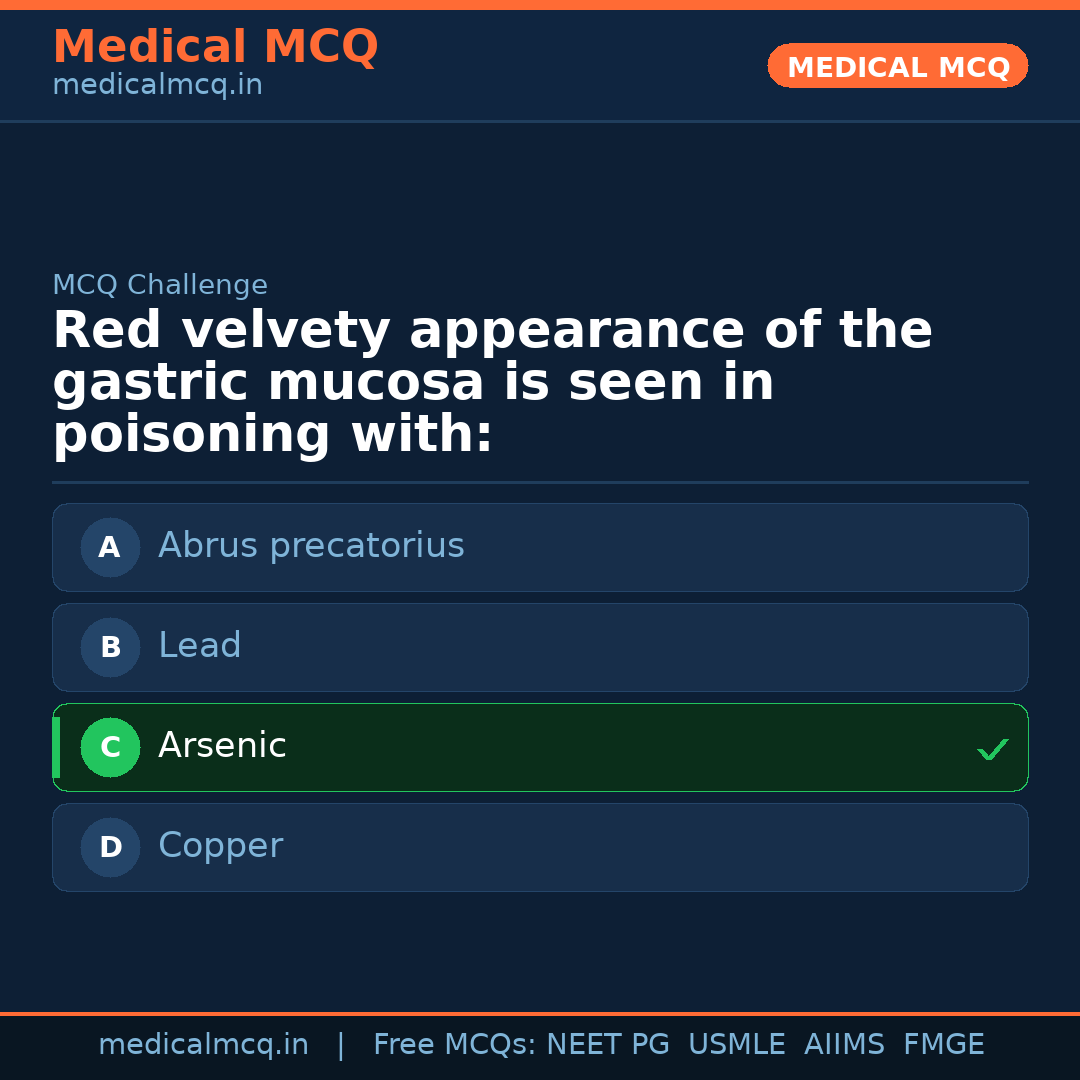The height and width of the screenshot is (1080, 1080).
Task: Click the Medical MCQ logo text
Action: click(215, 47)
